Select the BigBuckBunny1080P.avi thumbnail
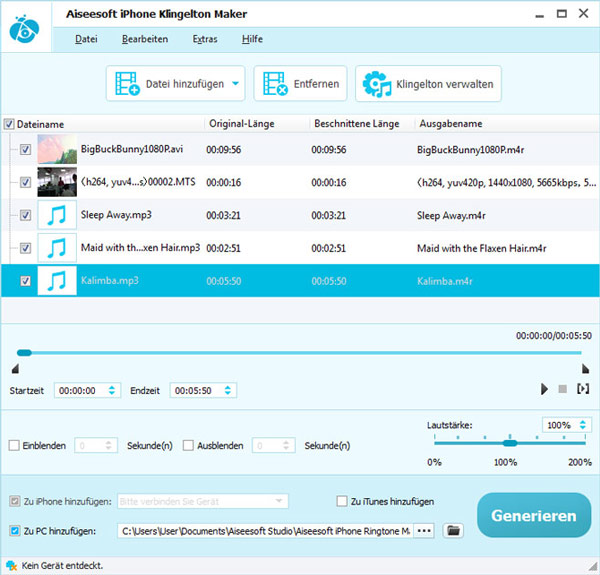This screenshot has height=575, width=600. pos(57,149)
